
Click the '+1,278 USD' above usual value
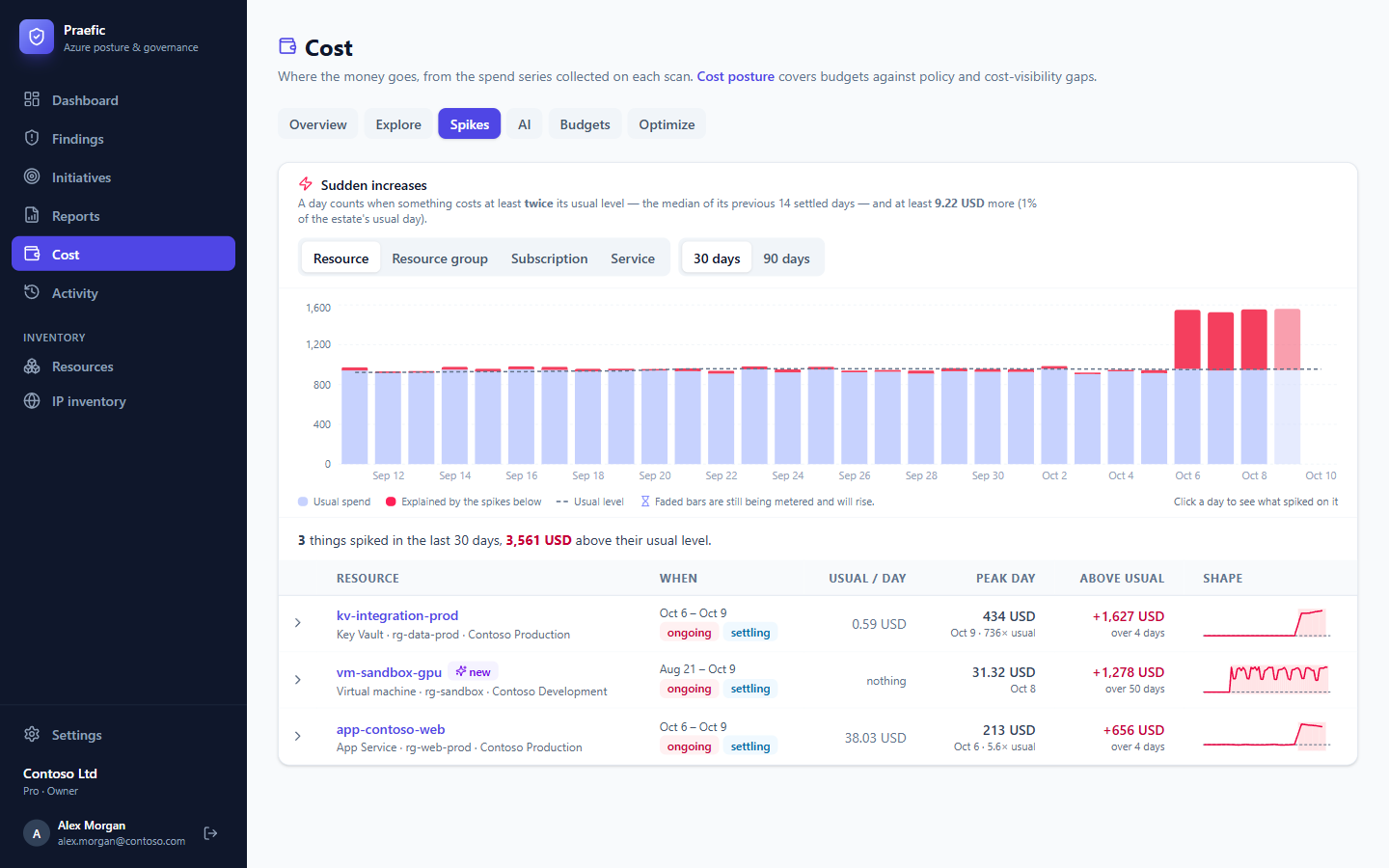(1128, 672)
